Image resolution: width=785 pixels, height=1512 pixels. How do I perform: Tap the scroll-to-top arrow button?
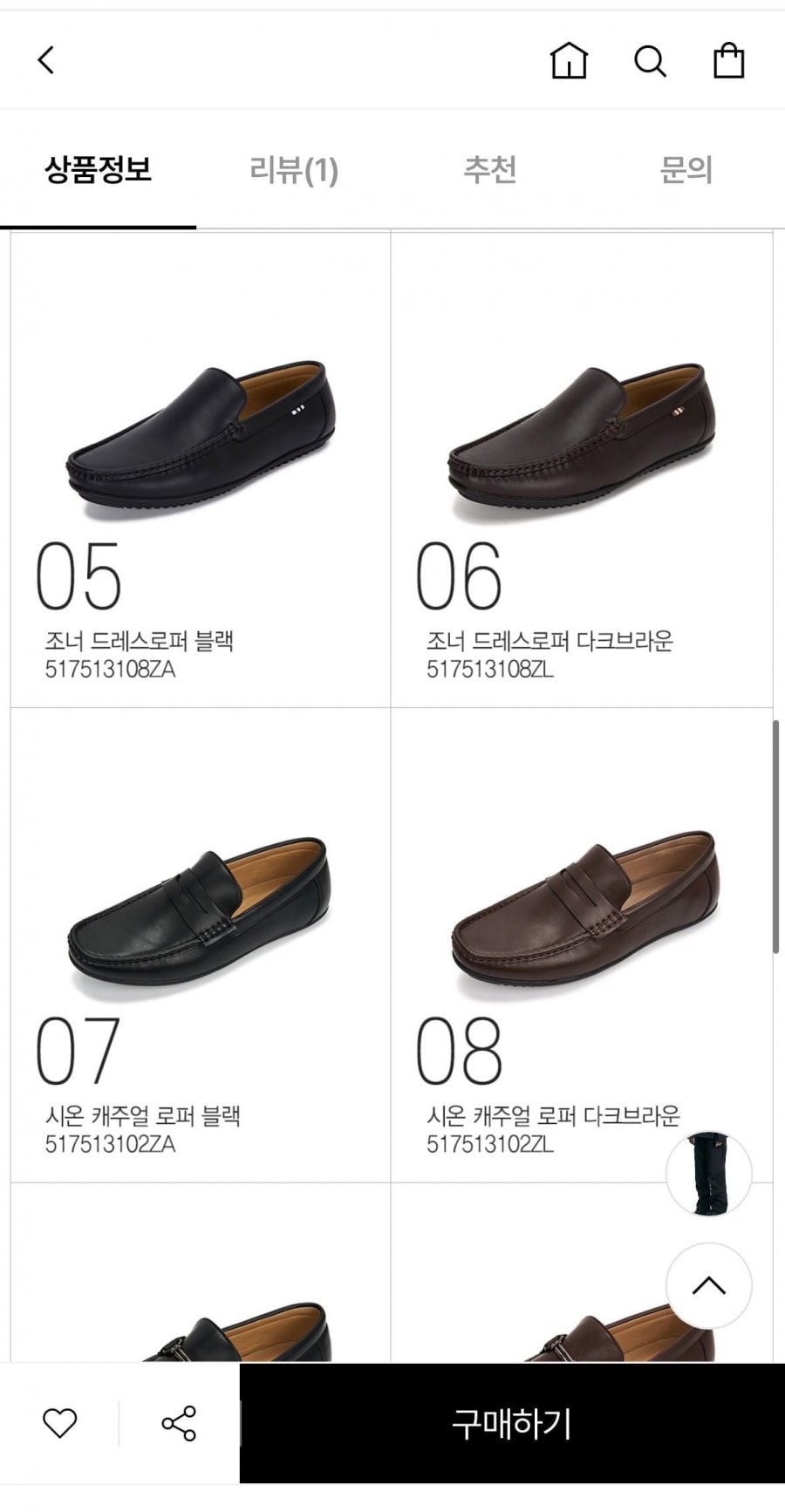pos(708,1285)
